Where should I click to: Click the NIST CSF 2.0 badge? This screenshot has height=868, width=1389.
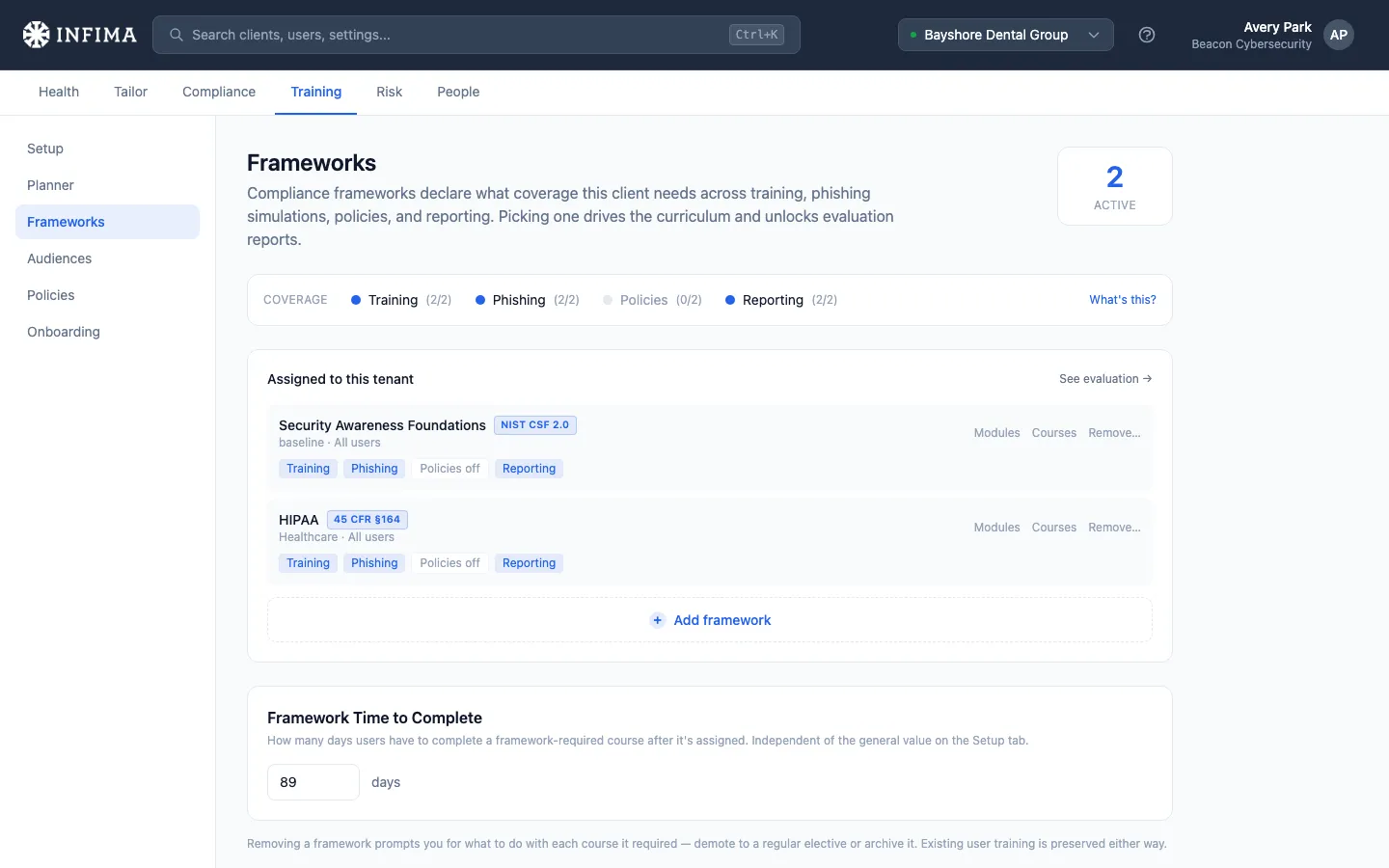coord(535,425)
